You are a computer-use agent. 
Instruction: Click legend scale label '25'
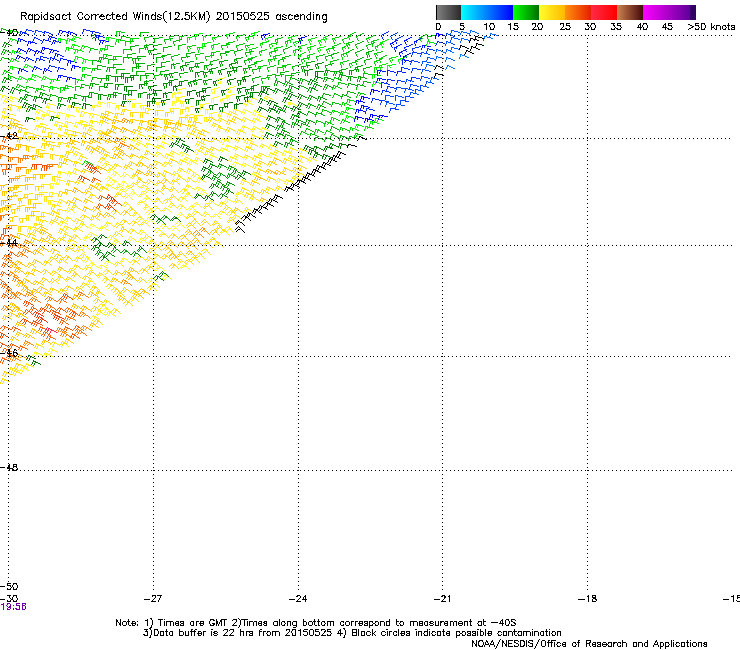coord(564,27)
